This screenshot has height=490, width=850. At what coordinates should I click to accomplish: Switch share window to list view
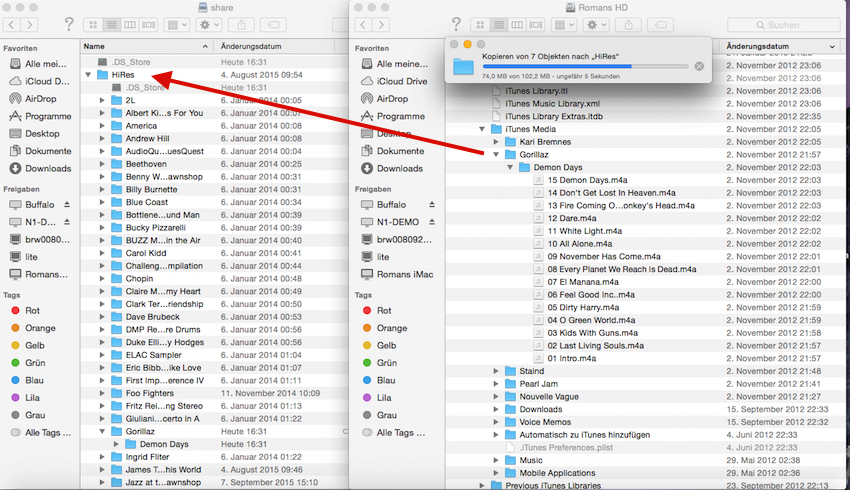[x=112, y=24]
